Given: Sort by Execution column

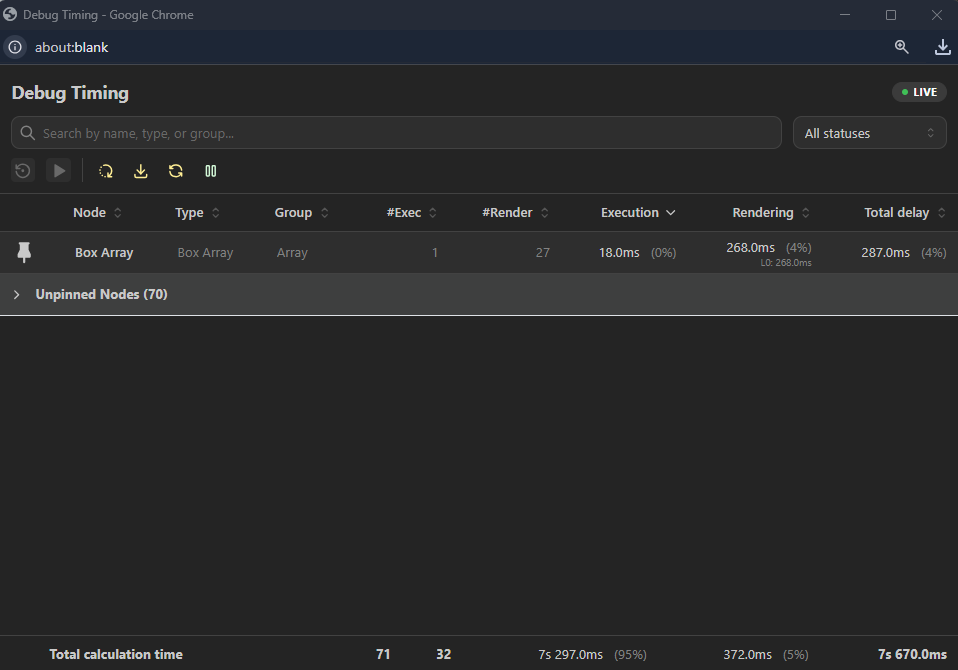Looking at the screenshot, I should click(637, 213).
